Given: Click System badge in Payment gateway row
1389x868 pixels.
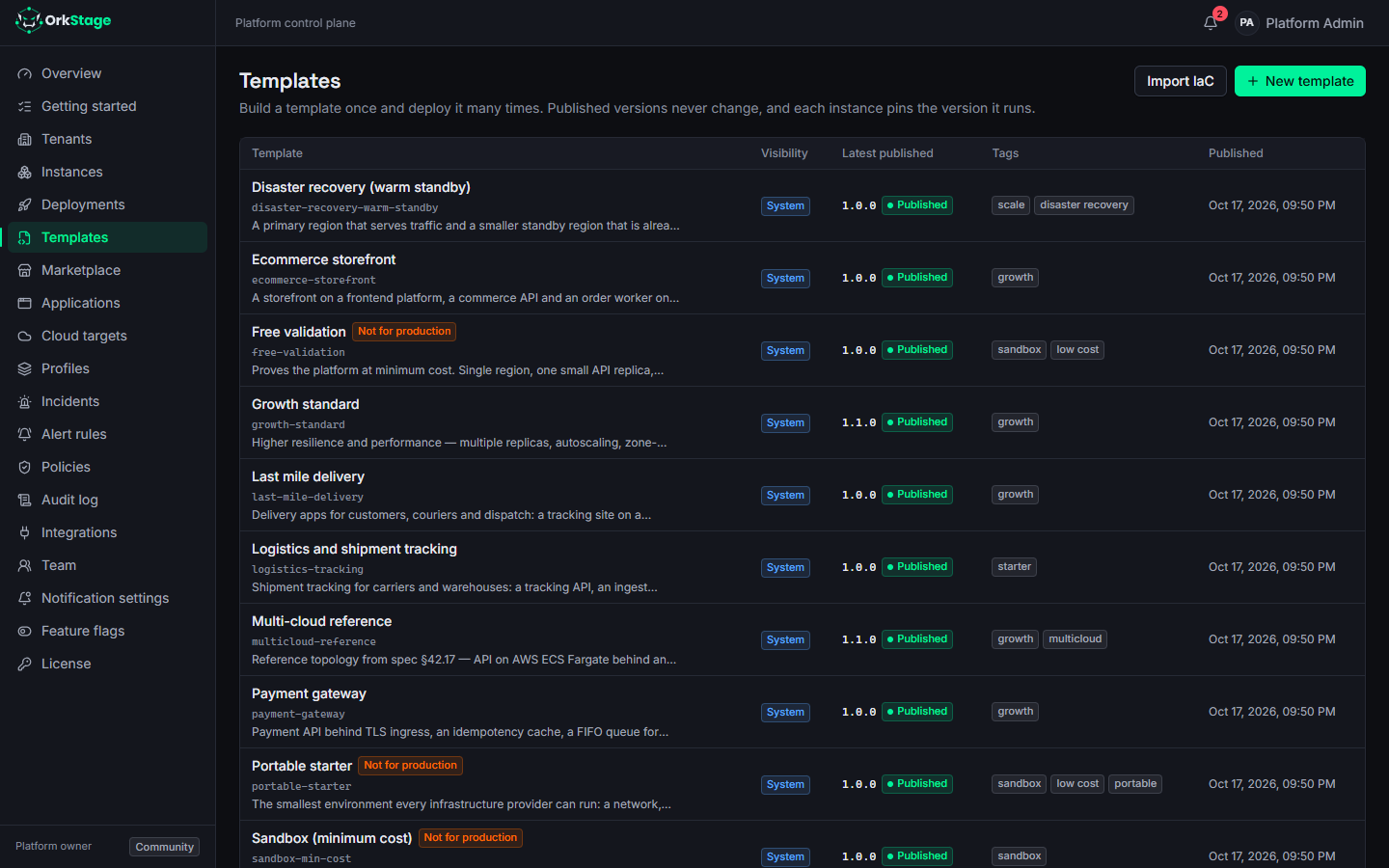Looking at the screenshot, I should (785, 713).
